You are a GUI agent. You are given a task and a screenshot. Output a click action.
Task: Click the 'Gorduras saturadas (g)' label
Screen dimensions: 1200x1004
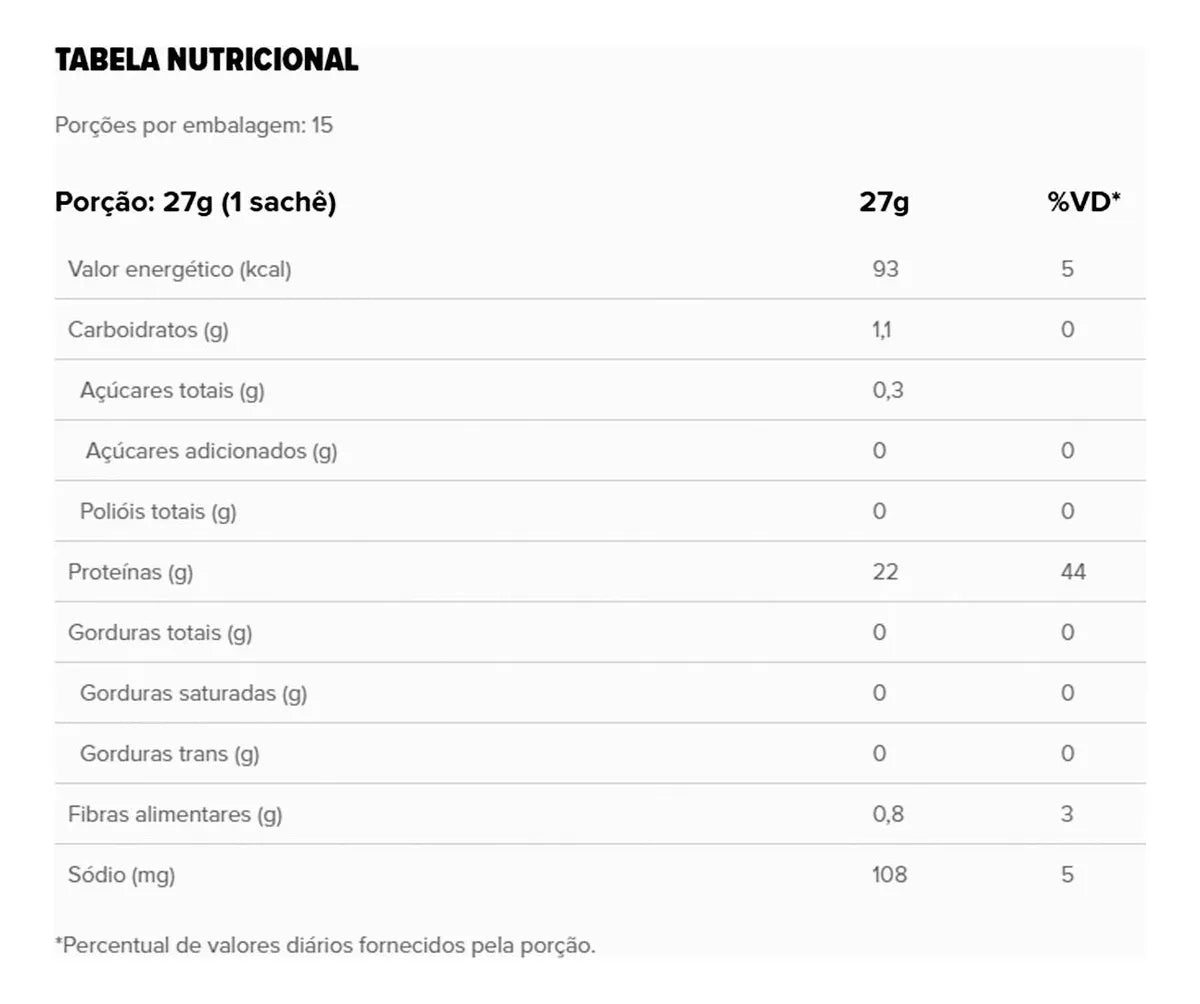point(193,693)
